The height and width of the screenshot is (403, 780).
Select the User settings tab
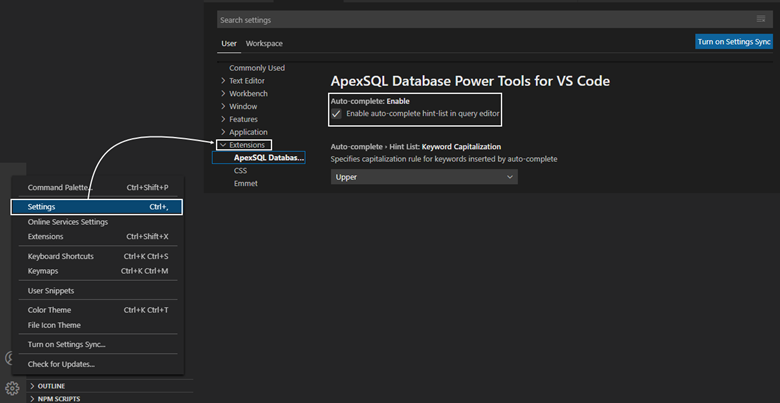point(229,44)
